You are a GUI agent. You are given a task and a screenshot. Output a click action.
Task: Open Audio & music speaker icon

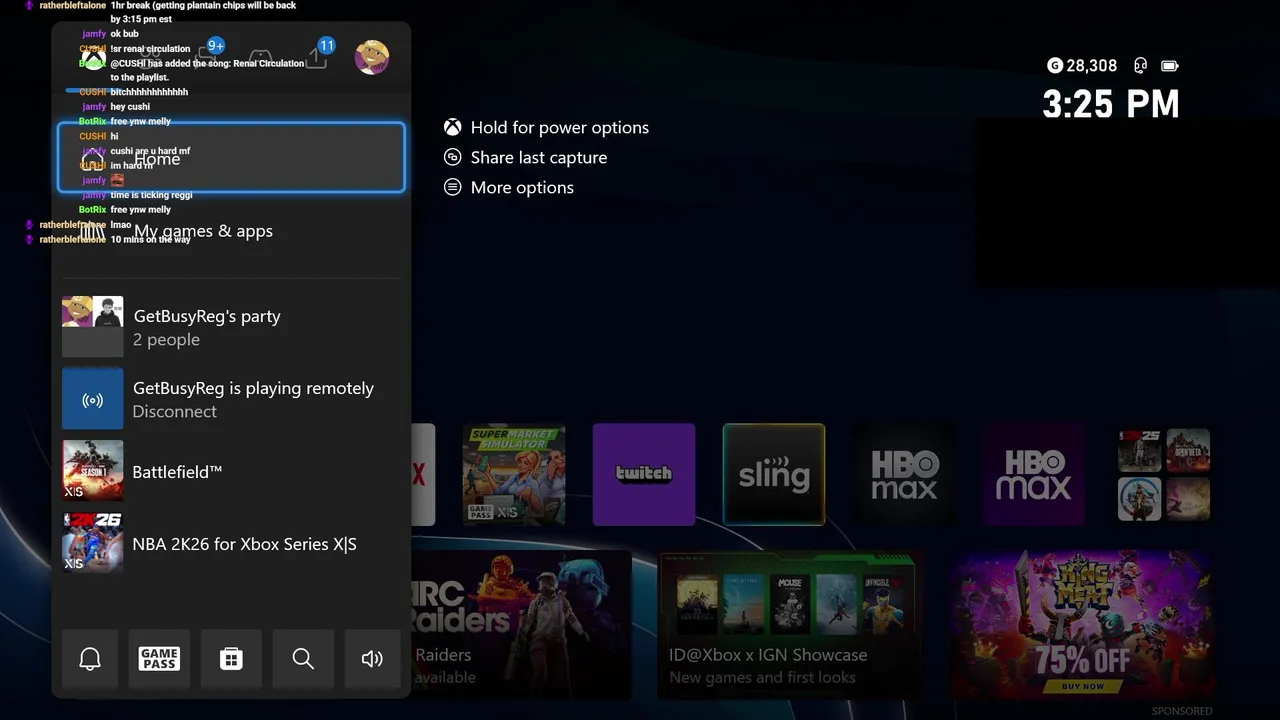372,658
